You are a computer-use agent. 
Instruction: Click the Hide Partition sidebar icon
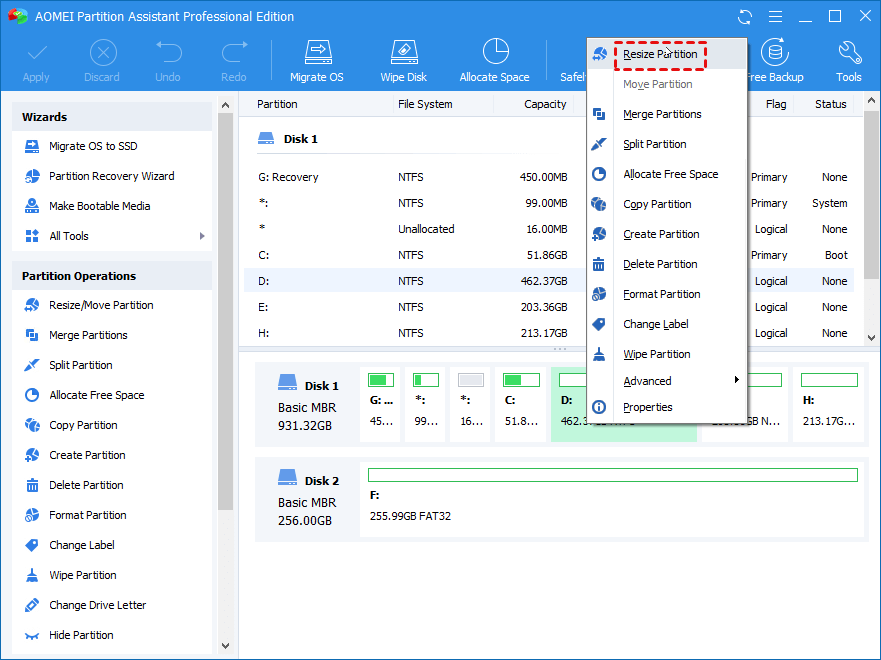point(32,635)
